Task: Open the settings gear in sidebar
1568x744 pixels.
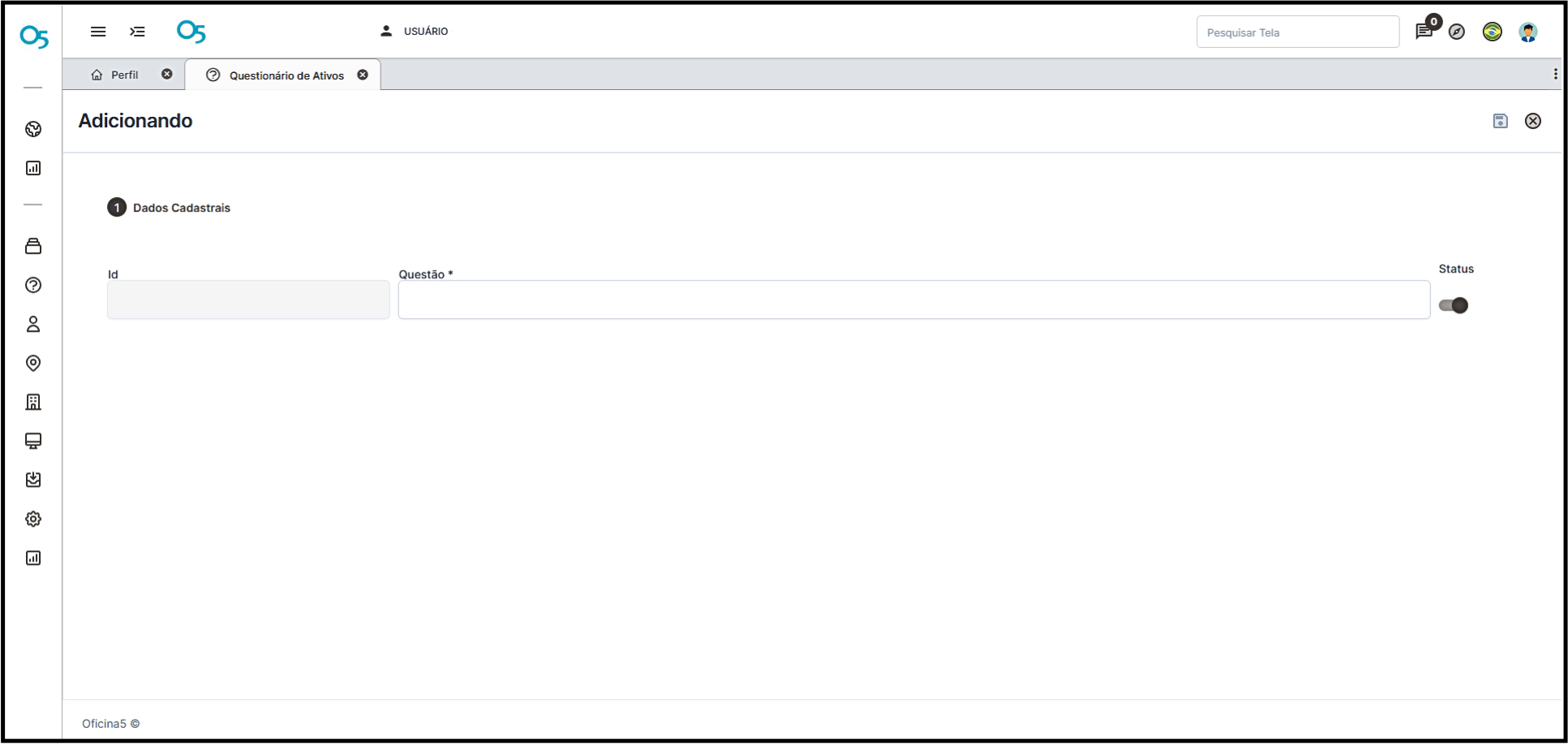Action: click(x=33, y=518)
